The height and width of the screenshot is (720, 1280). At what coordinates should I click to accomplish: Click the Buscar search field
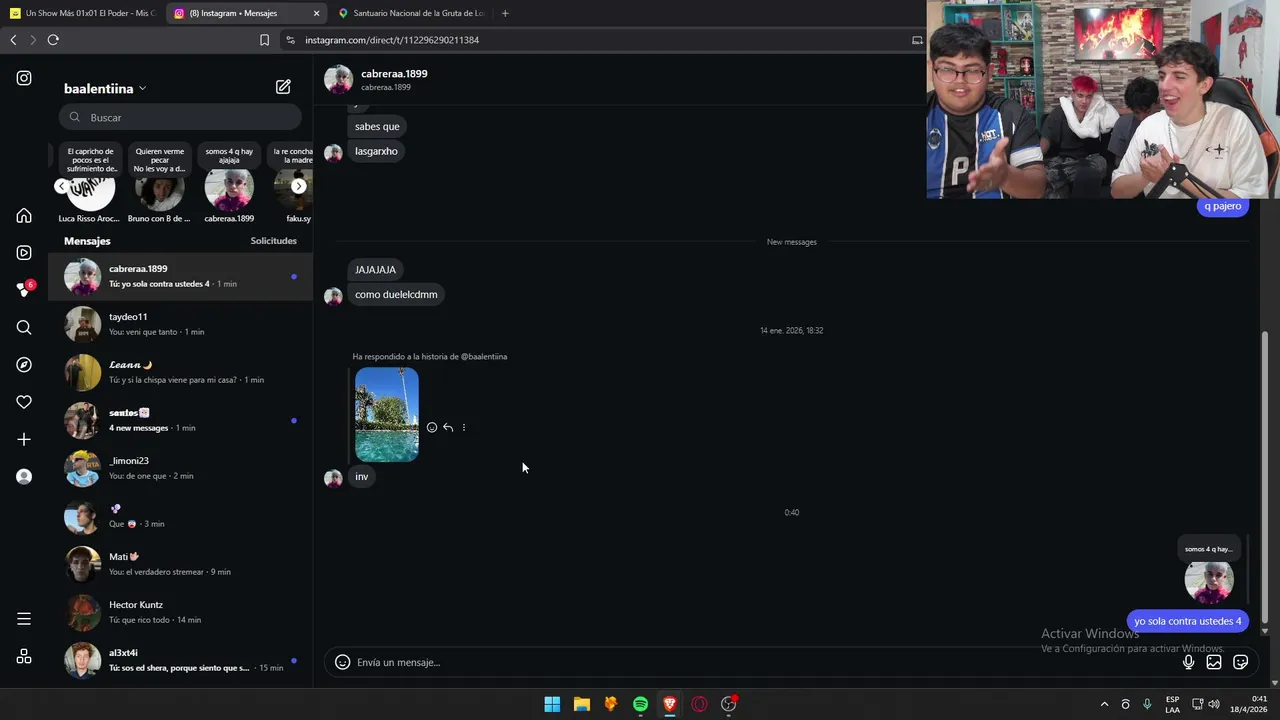[180, 117]
